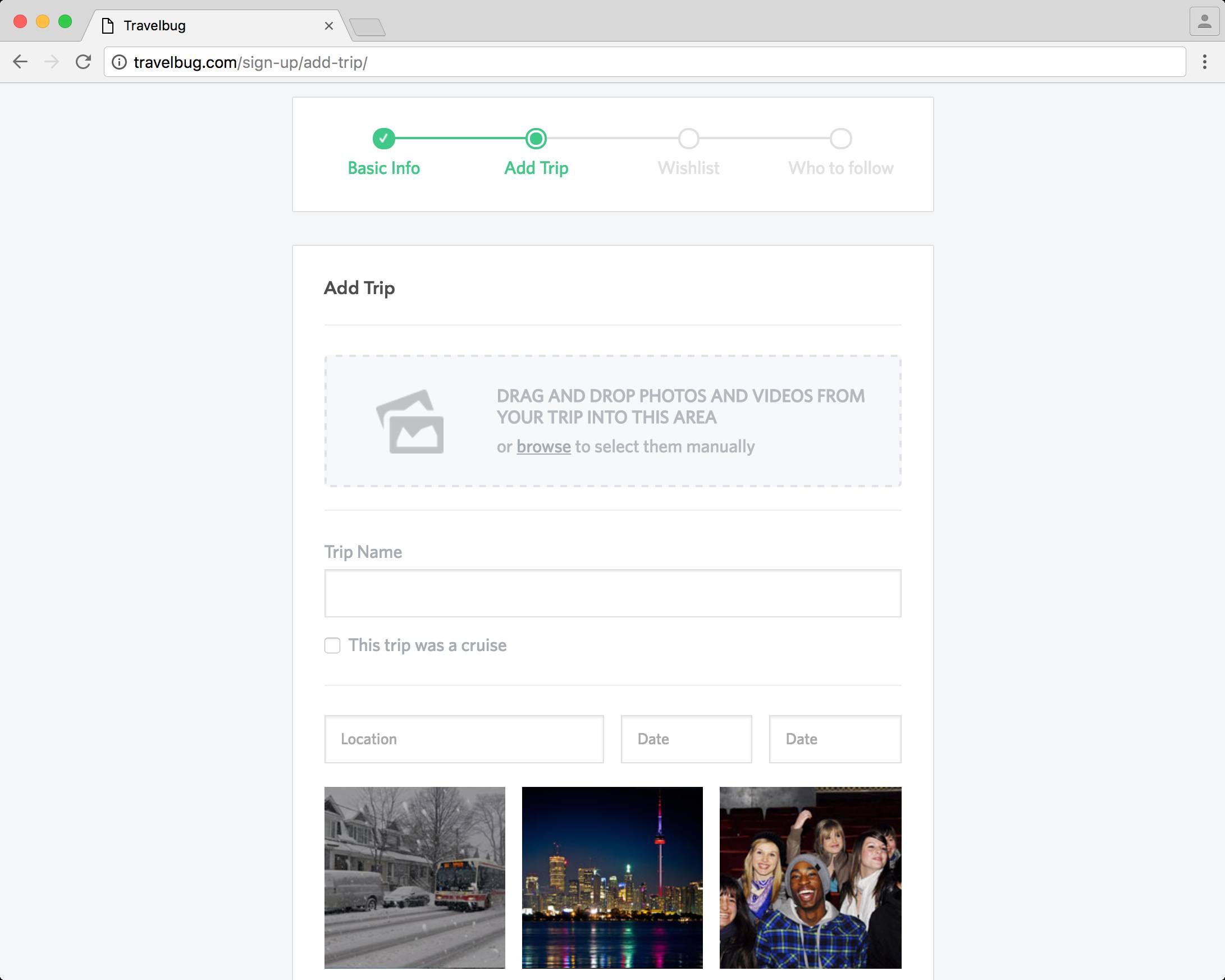Image resolution: width=1225 pixels, height=980 pixels.
Task: Open the second Date picker field
Action: click(835, 739)
